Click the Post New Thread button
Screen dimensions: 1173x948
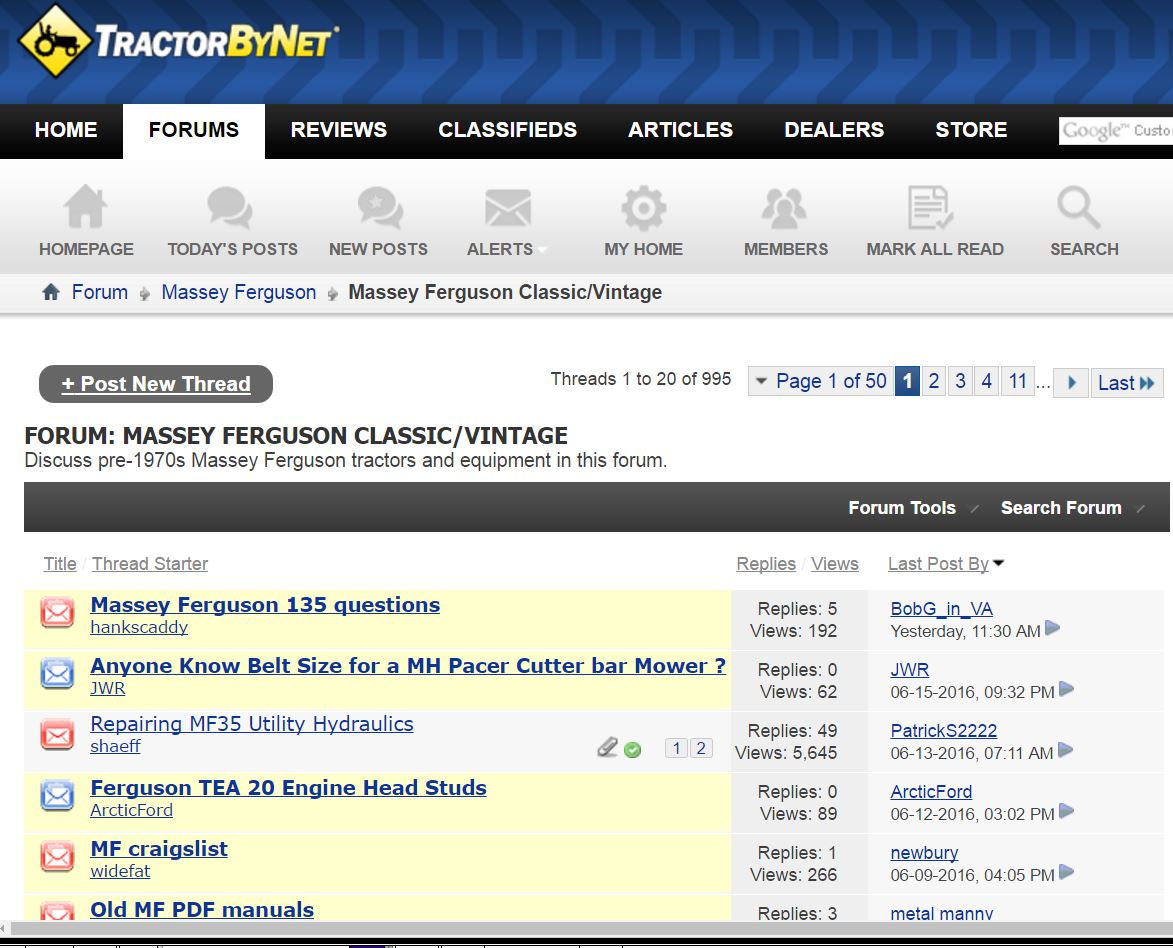coord(156,384)
